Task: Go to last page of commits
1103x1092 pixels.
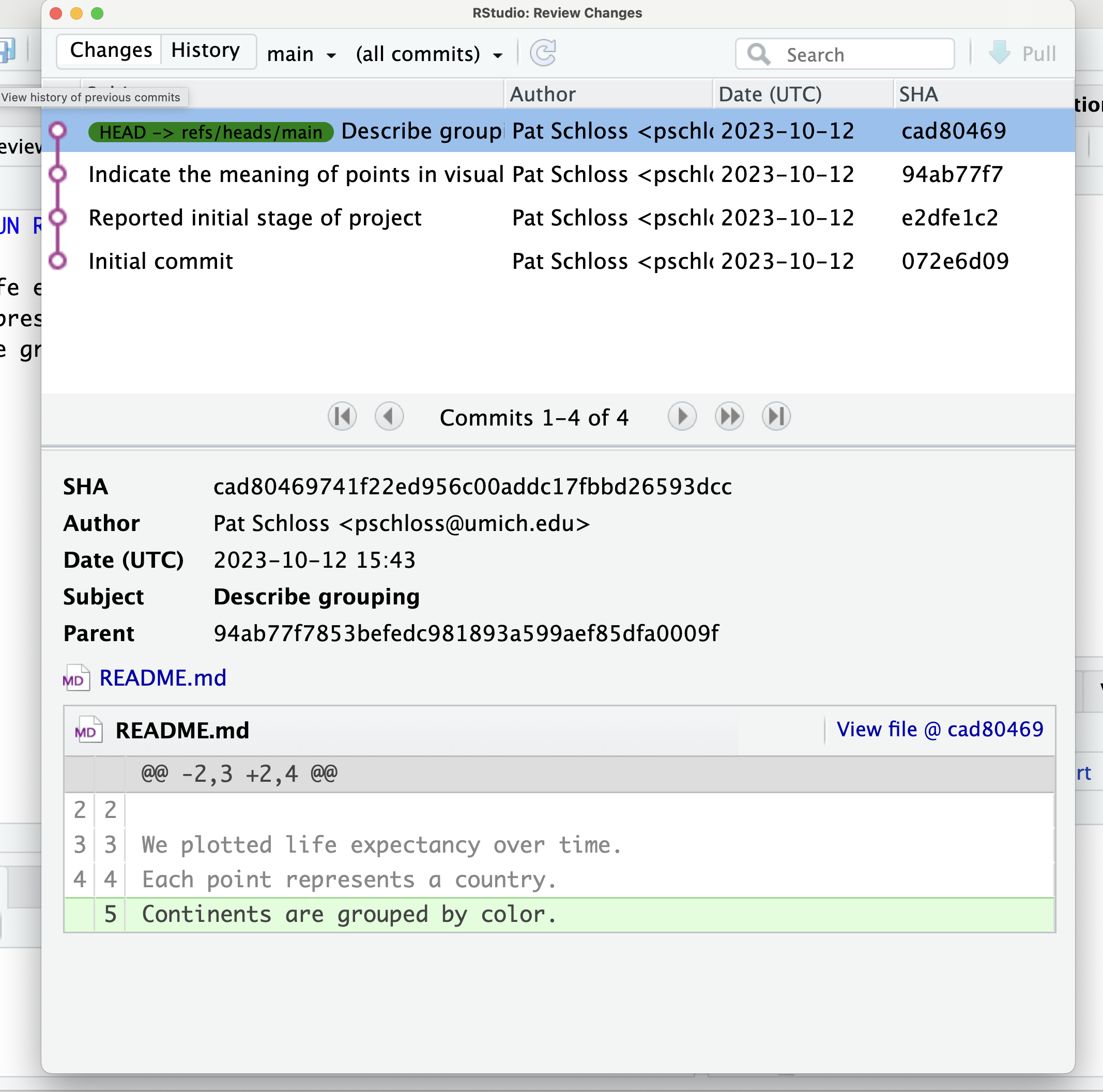Action: 776,417
